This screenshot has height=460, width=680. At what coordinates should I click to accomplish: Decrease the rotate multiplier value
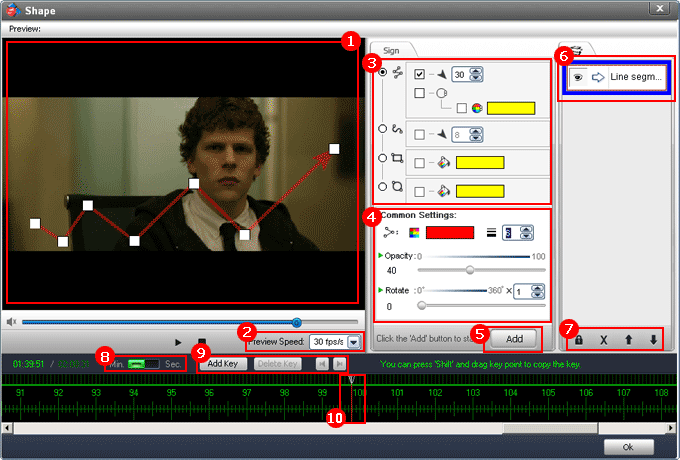(538, 295)
